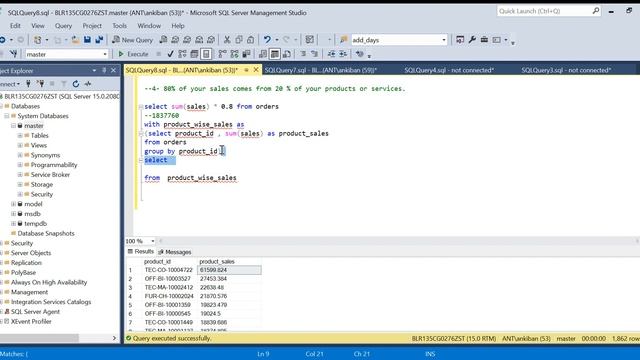This screenshot has height=360, width=640.
Task: Open the Help menu
Action: coord(178,26)
